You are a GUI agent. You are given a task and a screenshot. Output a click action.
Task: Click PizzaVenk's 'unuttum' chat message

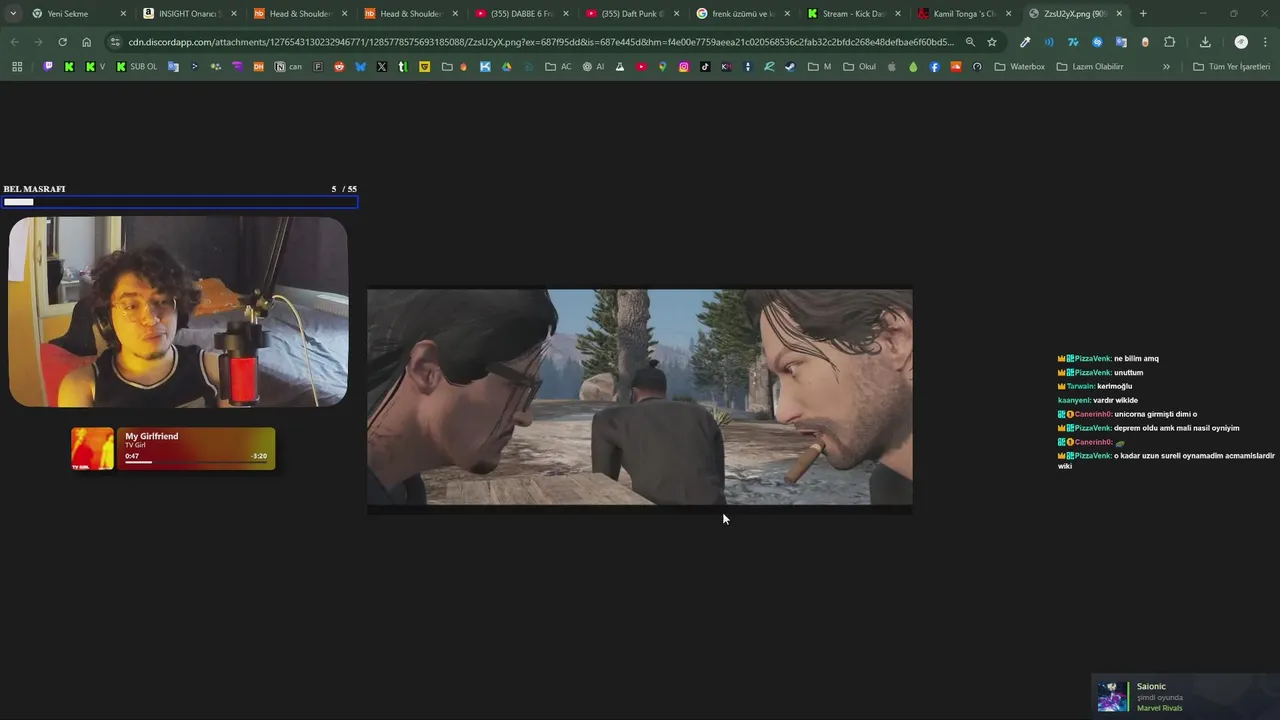pyautogui.click(x=1101, y=372)
